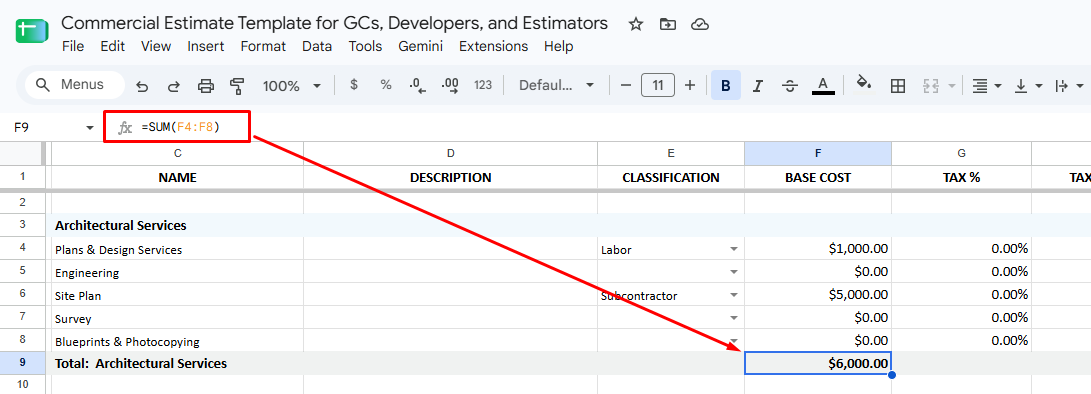This screenshot has width=1091, height=394.
Task: Format as currency with dollar icon
Action: click(354, 85)
